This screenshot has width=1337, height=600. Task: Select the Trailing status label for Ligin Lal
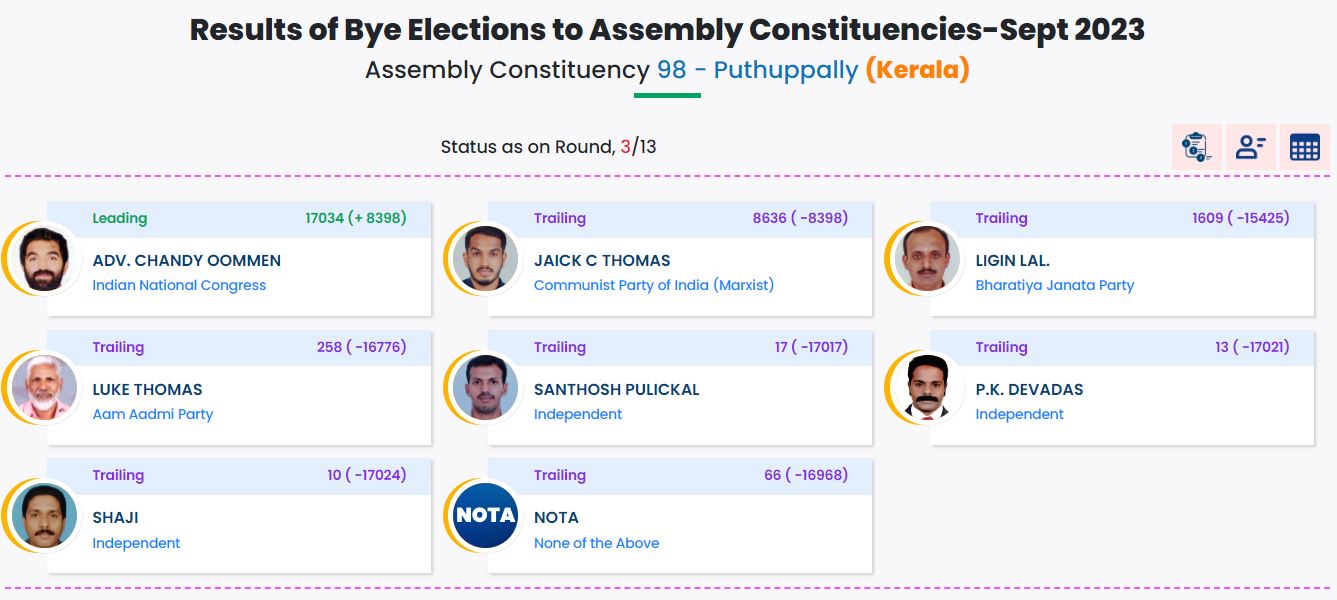(x=1002, y=217)
